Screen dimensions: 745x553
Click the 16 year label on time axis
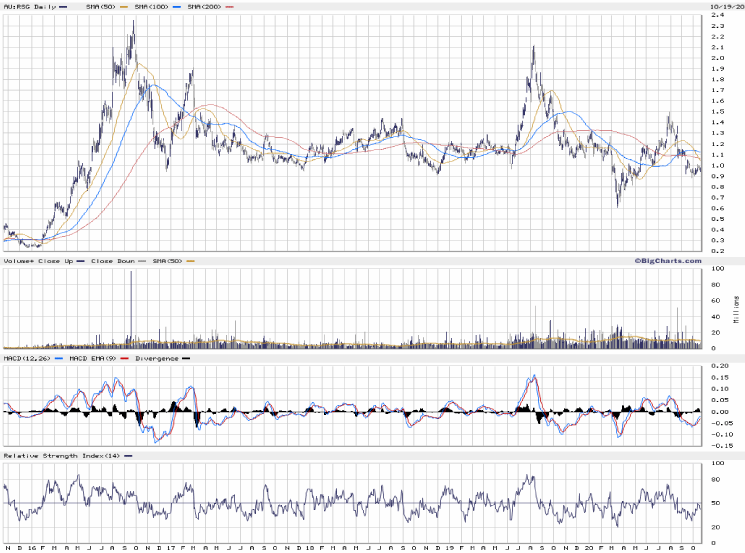point(31,548)
